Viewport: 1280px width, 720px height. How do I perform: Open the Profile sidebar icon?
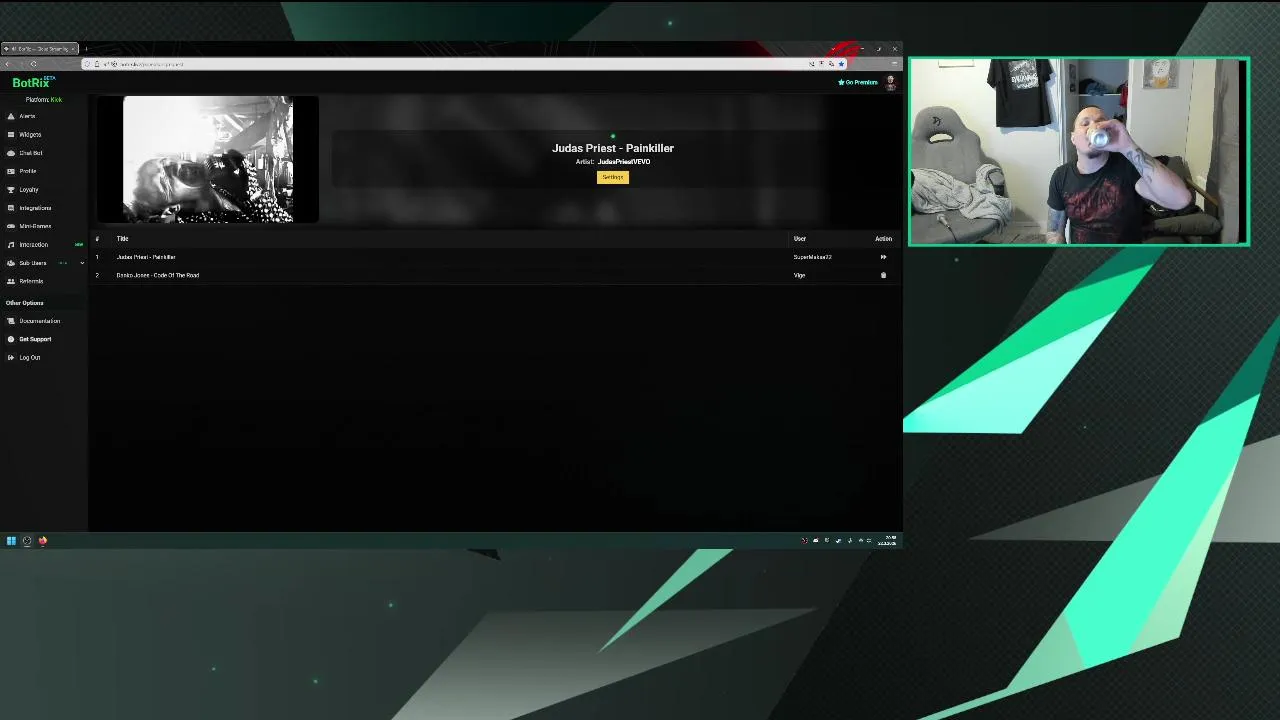[x=11, y=171]
